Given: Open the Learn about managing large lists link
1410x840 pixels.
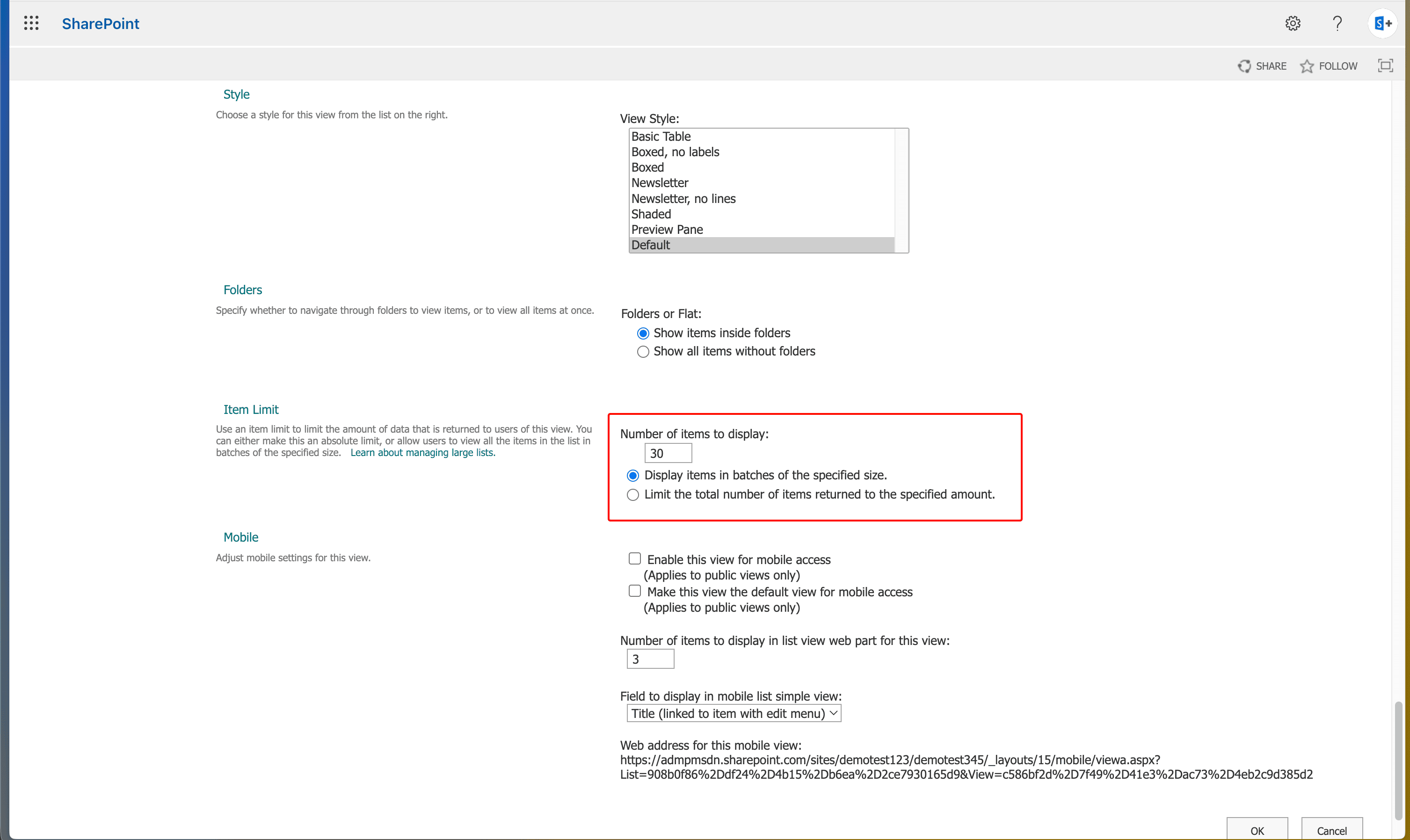Looking at the screenshot, I should [x=422, y=452].
